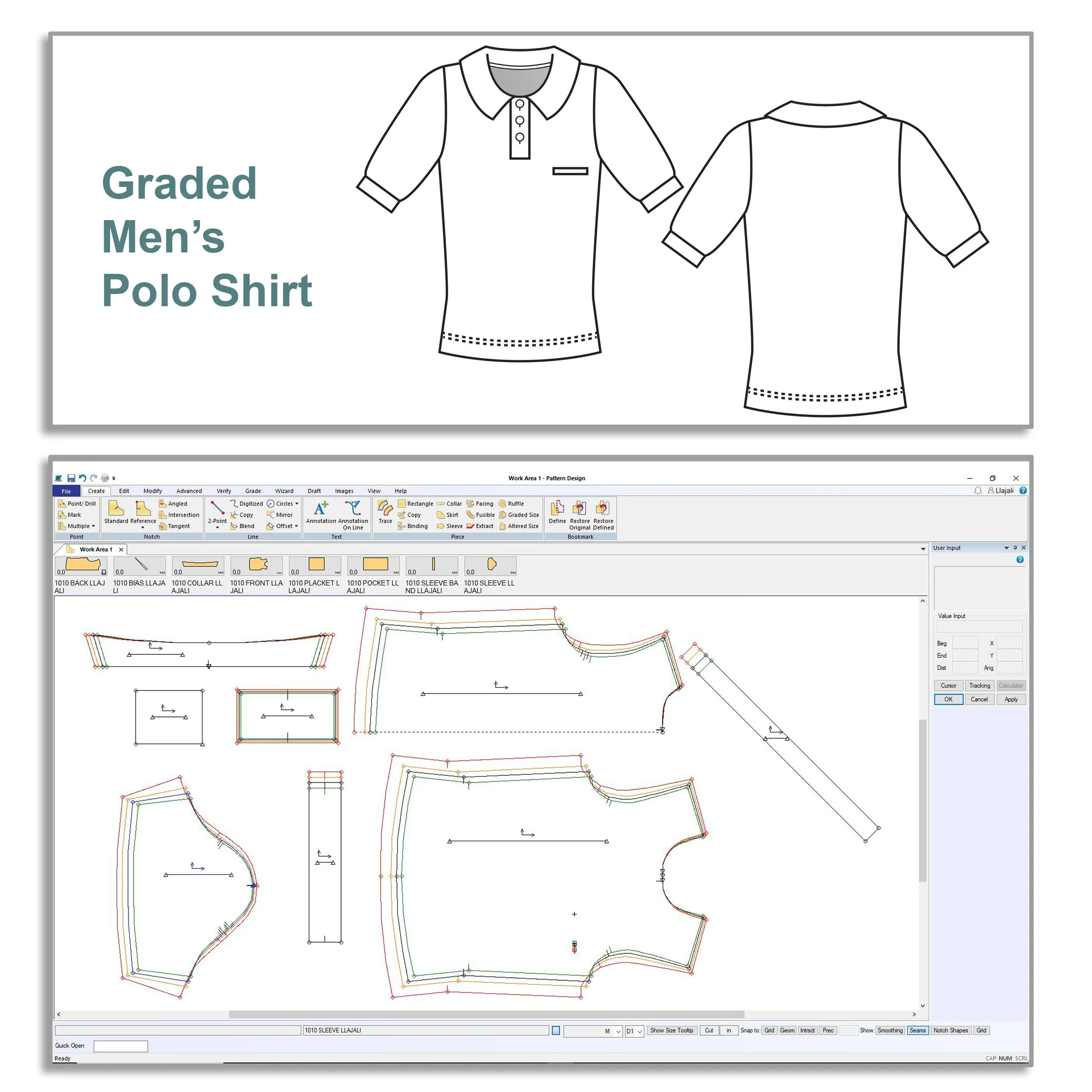Image resolution: width=1092 pixels, height=1092 pixels.
Task: Switch to the Modify ribbon tab
Action: click(x=152, y=491)
